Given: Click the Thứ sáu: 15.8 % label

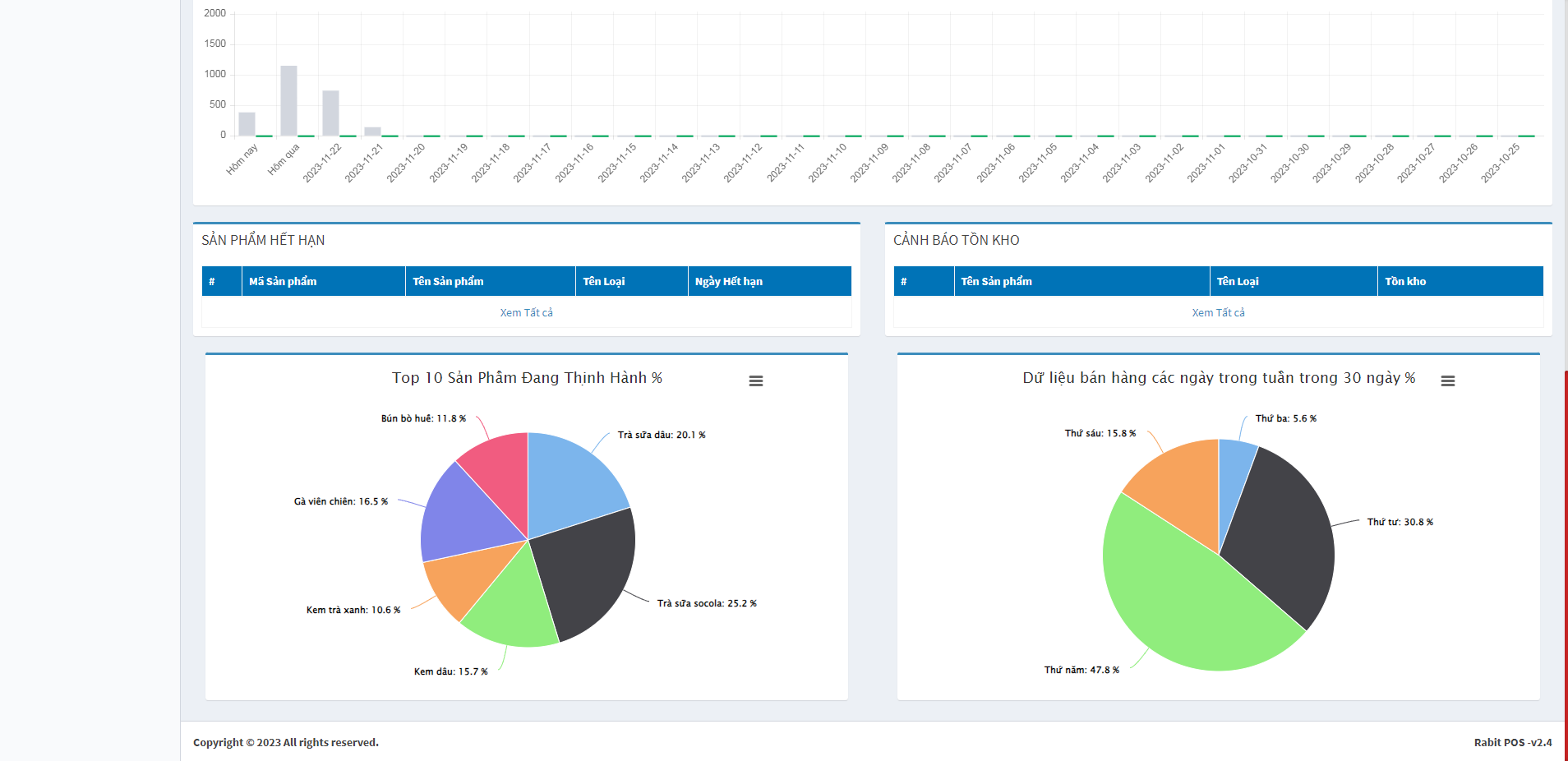Looking at the screenshot, I should (x=1100, y=433).
